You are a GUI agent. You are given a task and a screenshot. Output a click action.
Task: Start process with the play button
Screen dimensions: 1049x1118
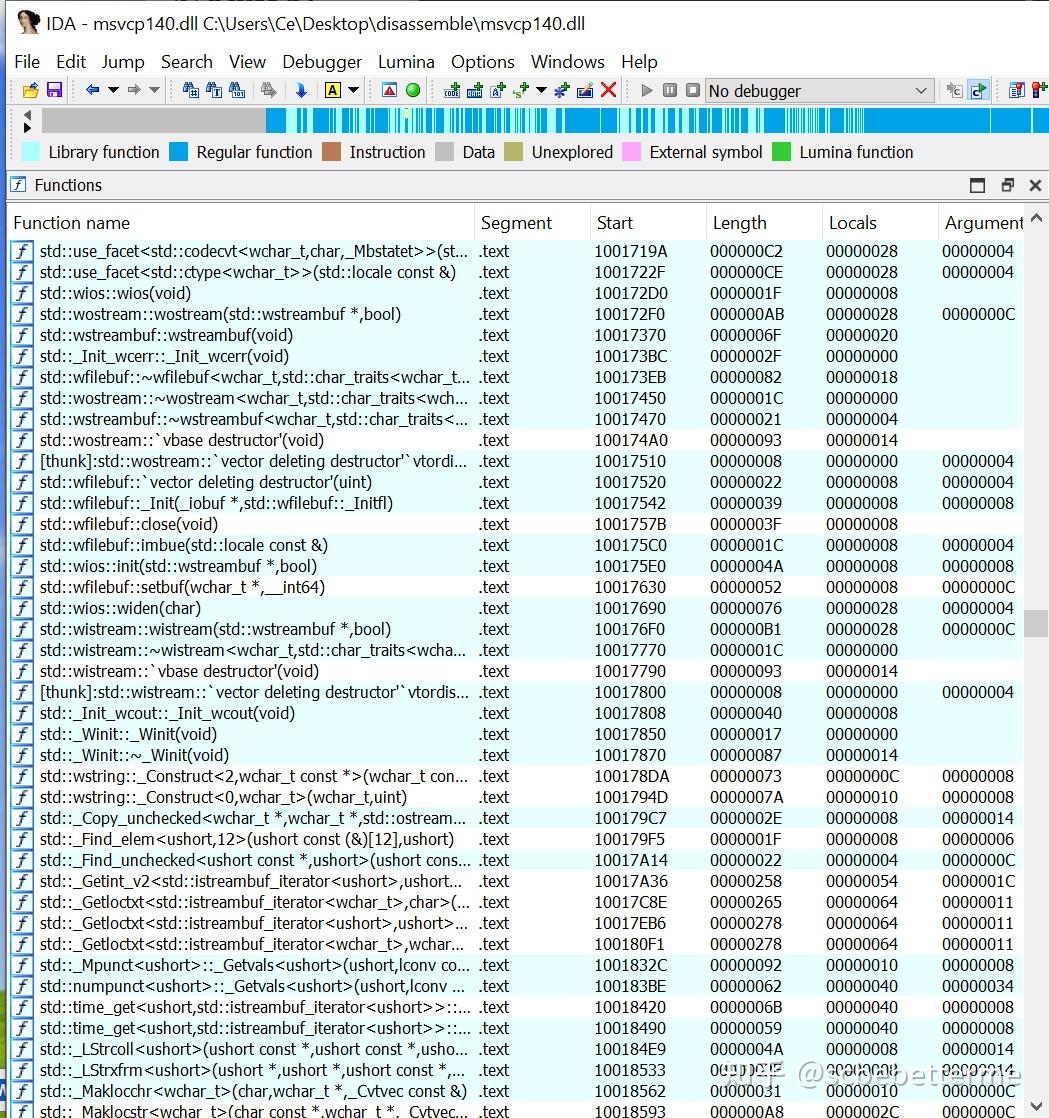[x=647, y=91]
